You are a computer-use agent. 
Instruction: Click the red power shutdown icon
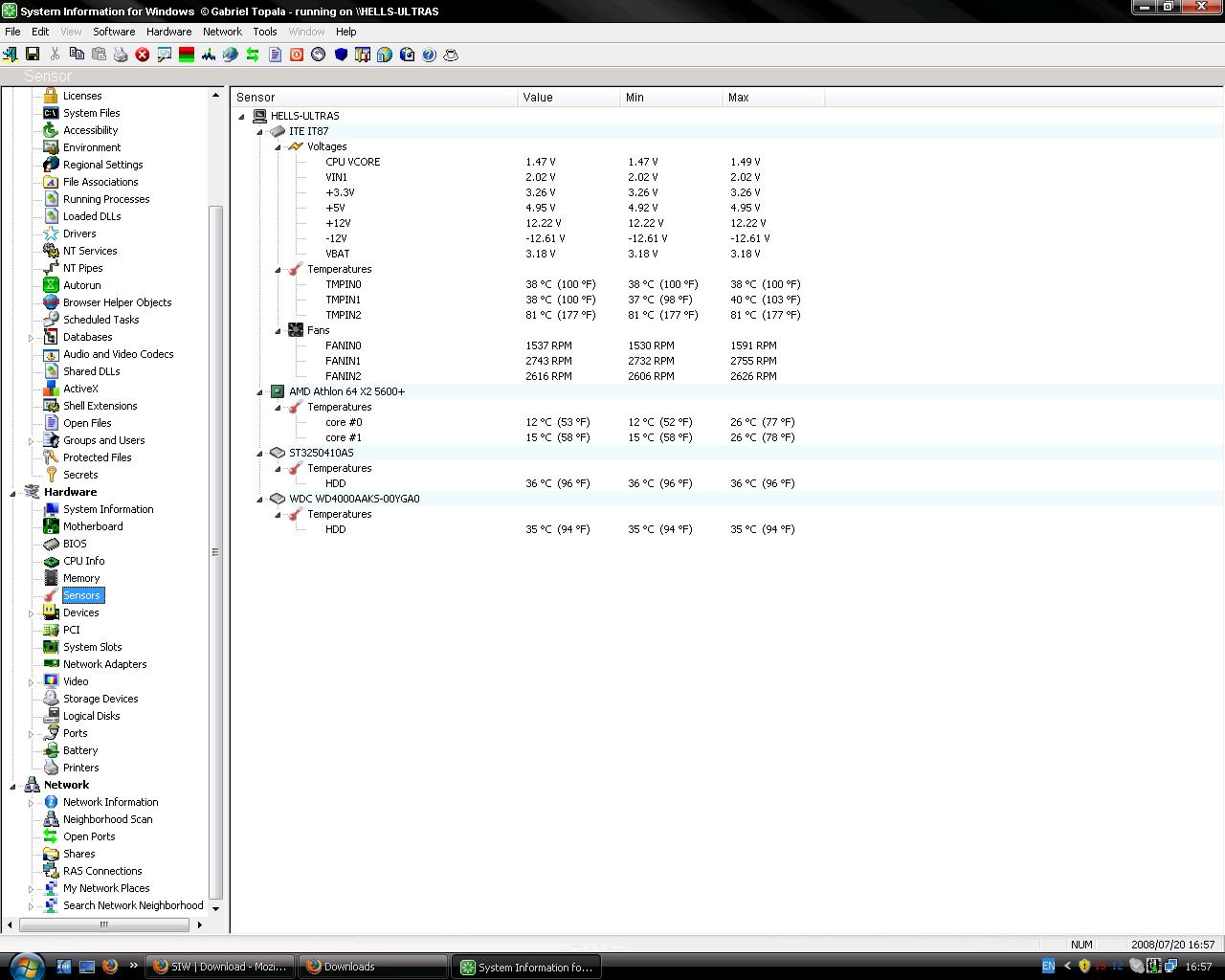pyautogui.click(x=297, y=55)
